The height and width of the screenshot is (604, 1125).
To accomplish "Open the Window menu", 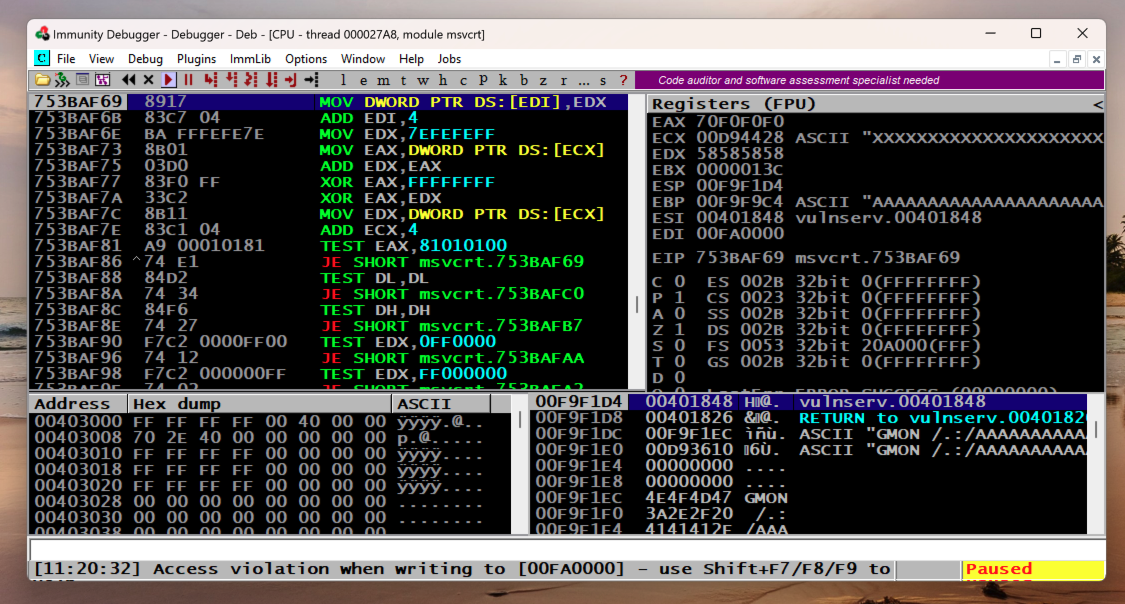I will tap(362, 59).
